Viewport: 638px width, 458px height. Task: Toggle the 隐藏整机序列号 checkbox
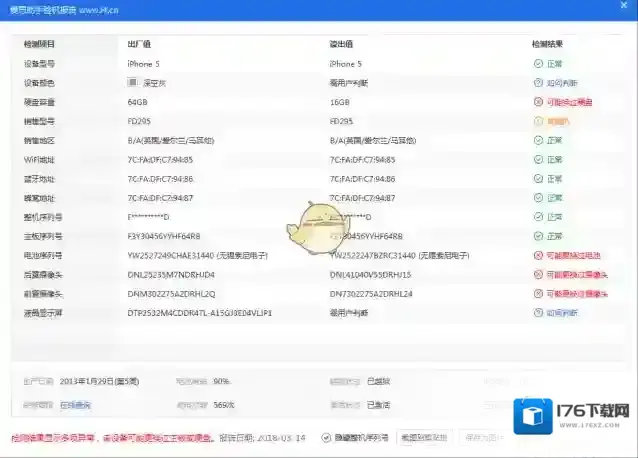tap(326, 438)
